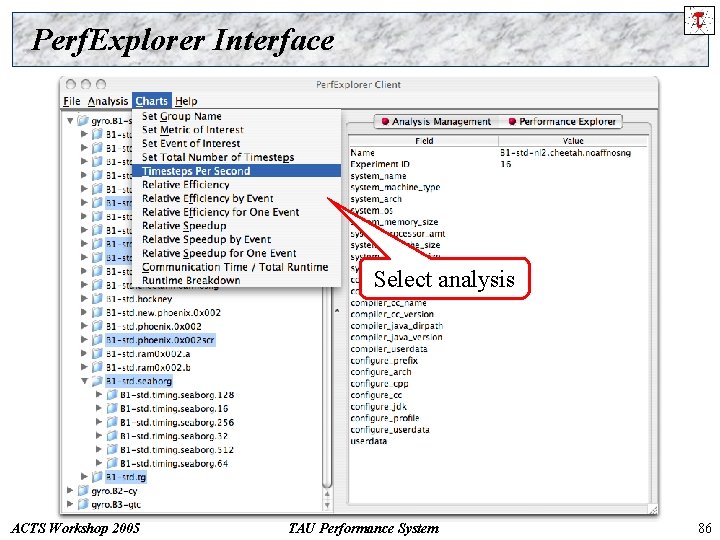720x540 pixels.
Task: Expand B1-std.ram0x002.a node
Action: click(84, 353)
